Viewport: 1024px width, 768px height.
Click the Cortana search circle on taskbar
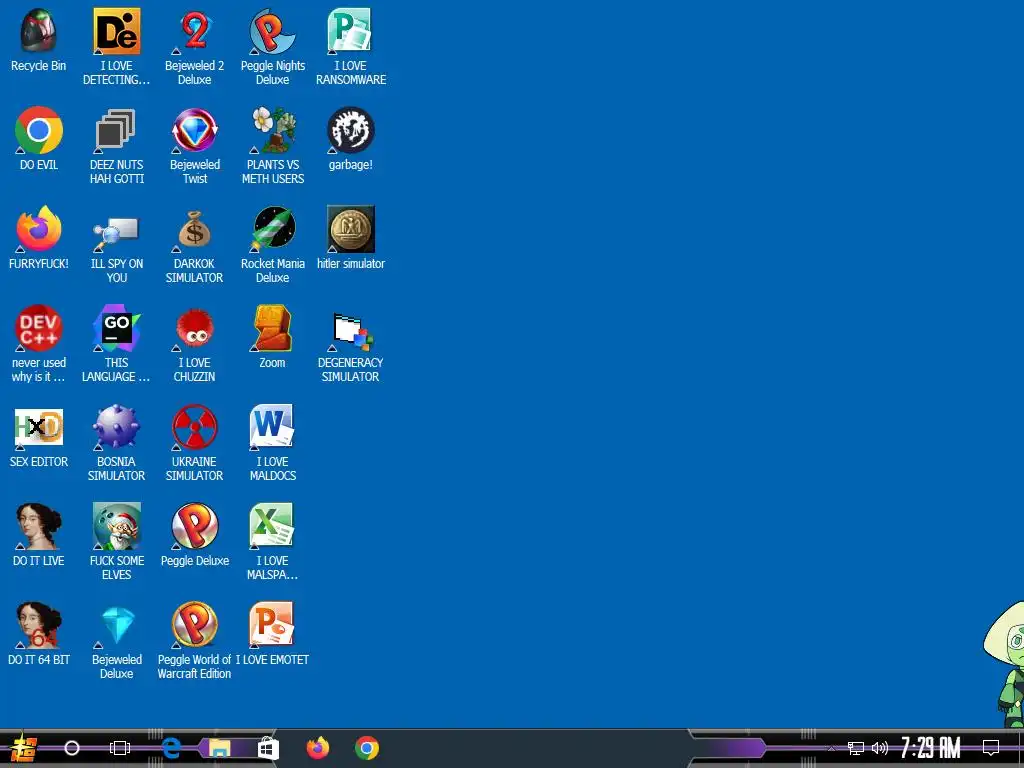[72, 748]
